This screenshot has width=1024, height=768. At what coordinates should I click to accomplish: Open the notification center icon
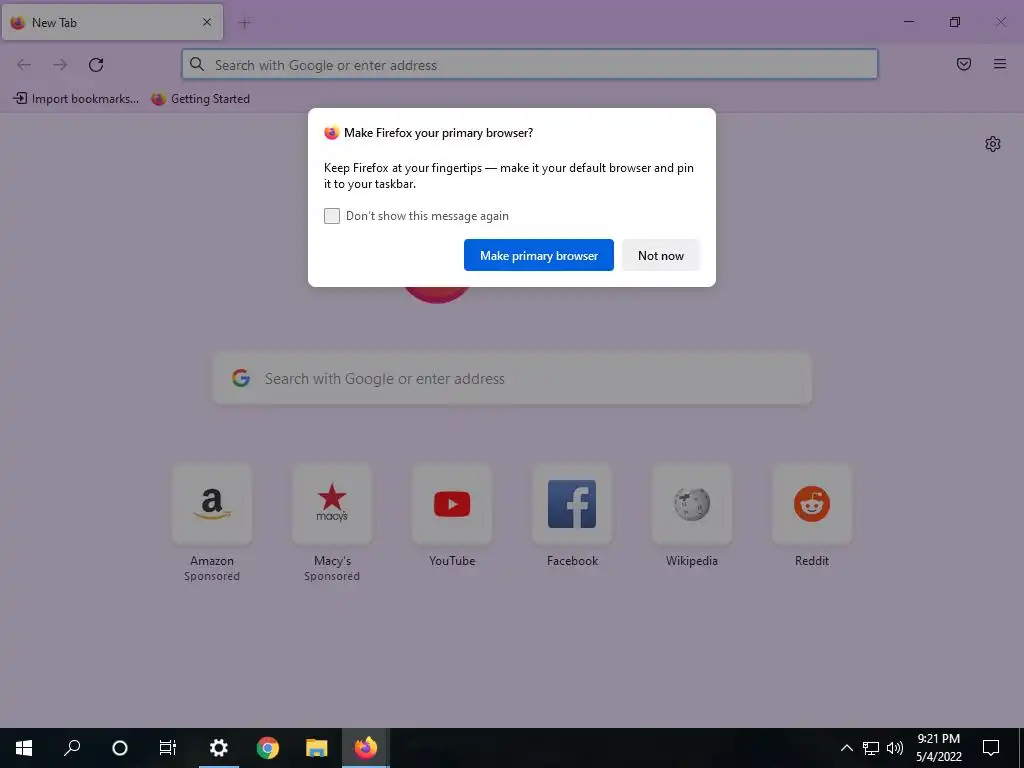tap(991, 748)
